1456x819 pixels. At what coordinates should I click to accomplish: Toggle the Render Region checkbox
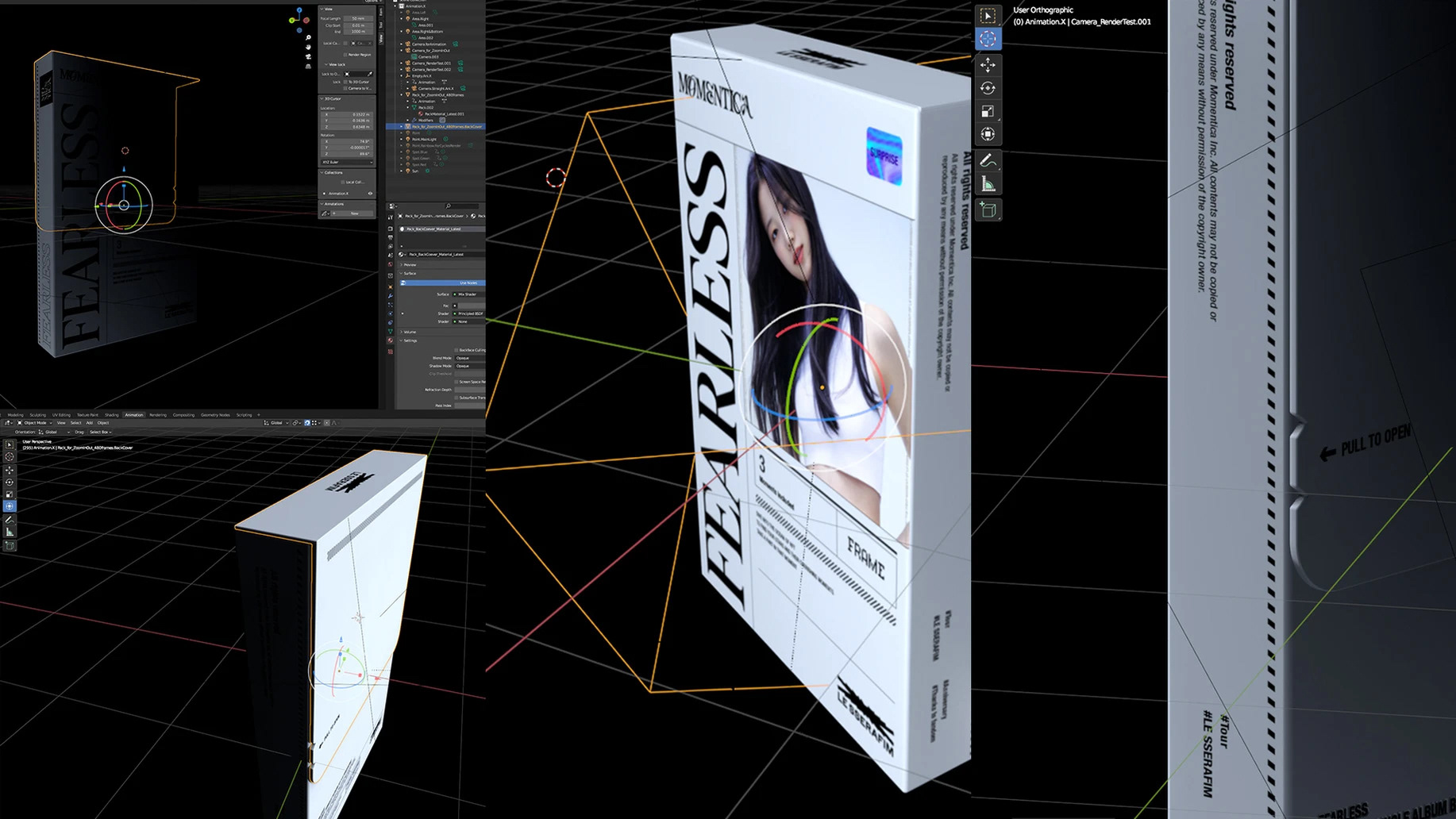point(345,55)
